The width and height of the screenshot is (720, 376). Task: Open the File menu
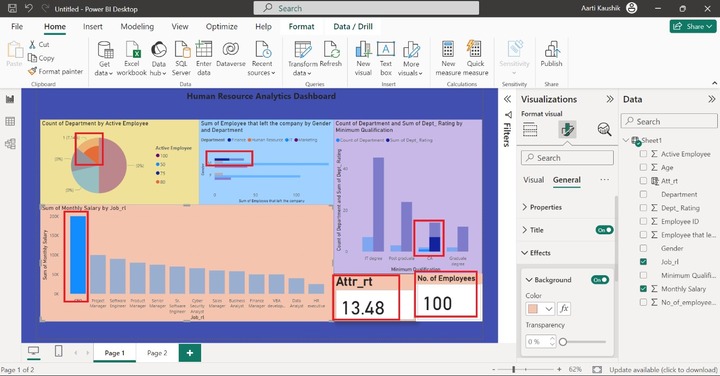[17, 27]
